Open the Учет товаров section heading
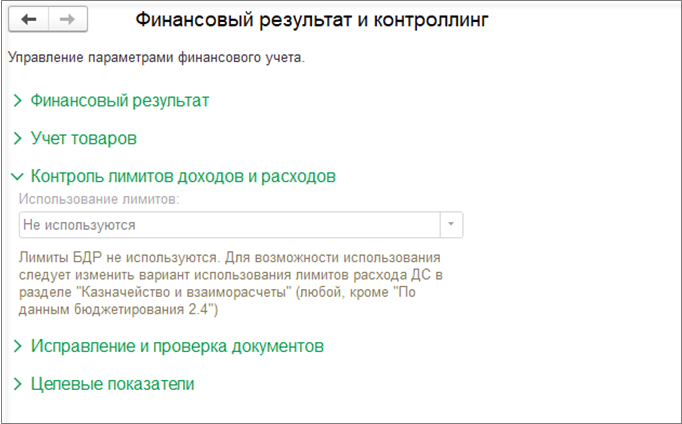The image size is (682, 424). pos(83,138)
